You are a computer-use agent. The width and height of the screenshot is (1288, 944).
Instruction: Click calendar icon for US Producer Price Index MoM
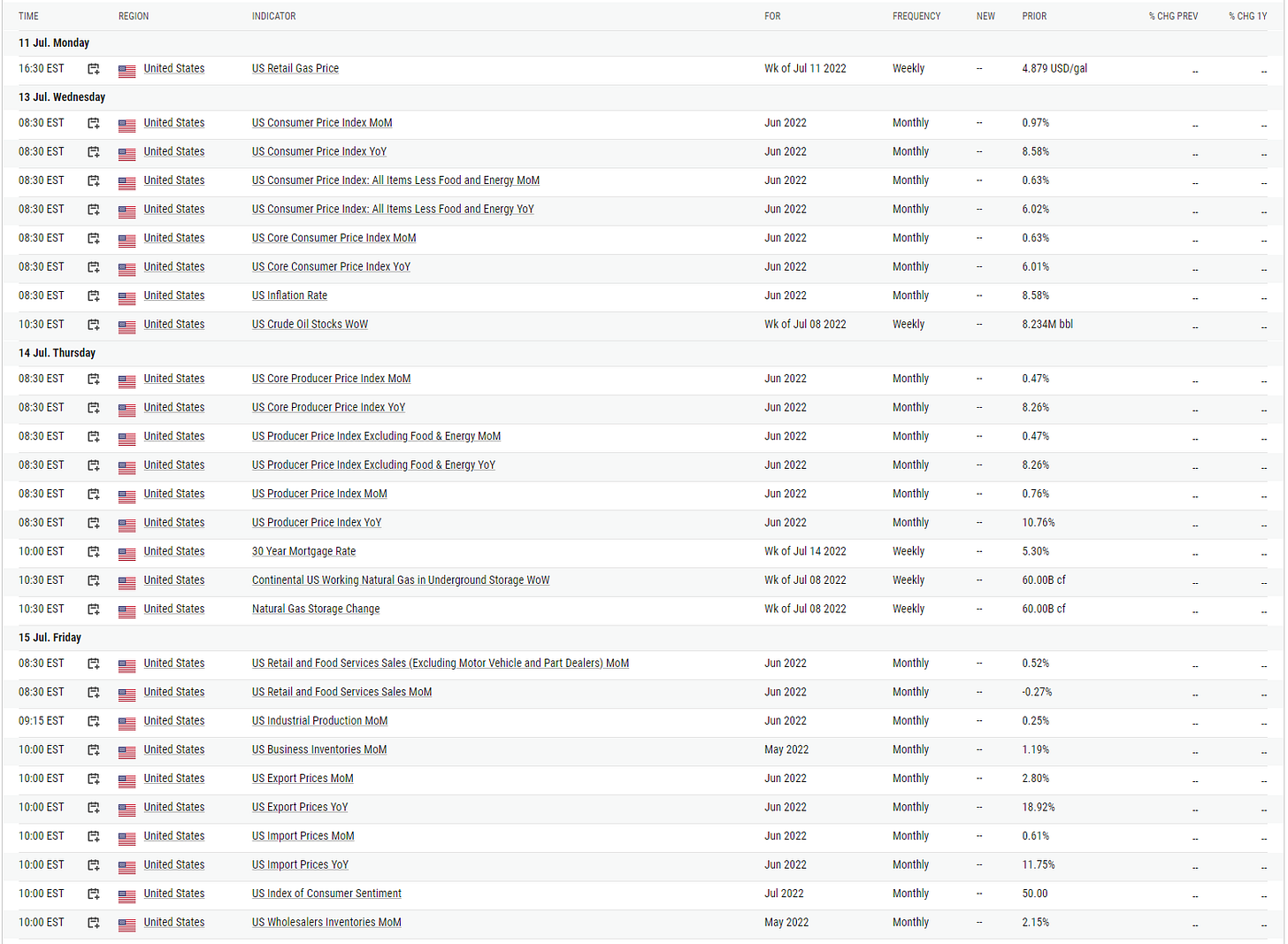click(x=93, y=495)
